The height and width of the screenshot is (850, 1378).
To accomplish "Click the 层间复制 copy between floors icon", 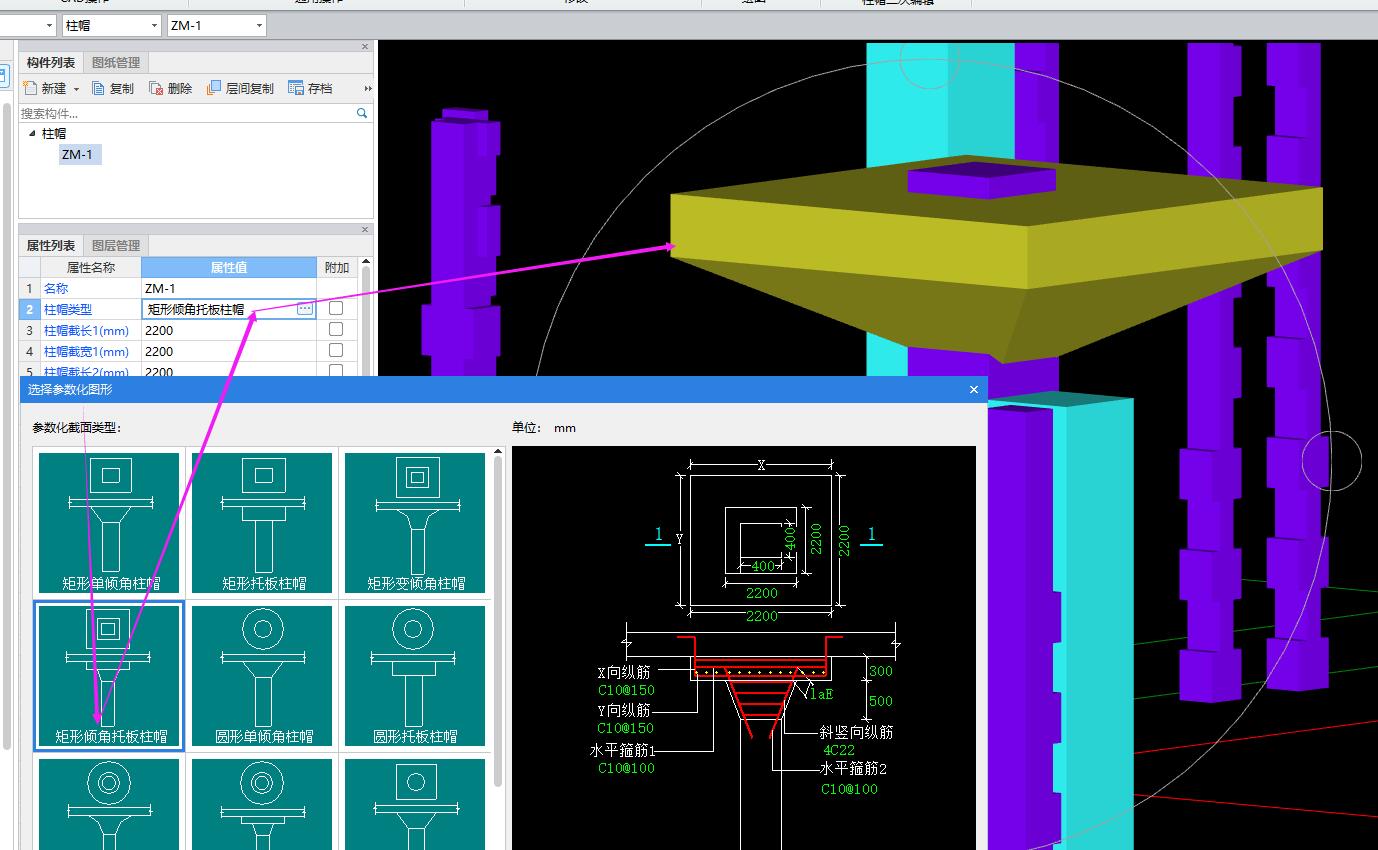I will [214, 88].
